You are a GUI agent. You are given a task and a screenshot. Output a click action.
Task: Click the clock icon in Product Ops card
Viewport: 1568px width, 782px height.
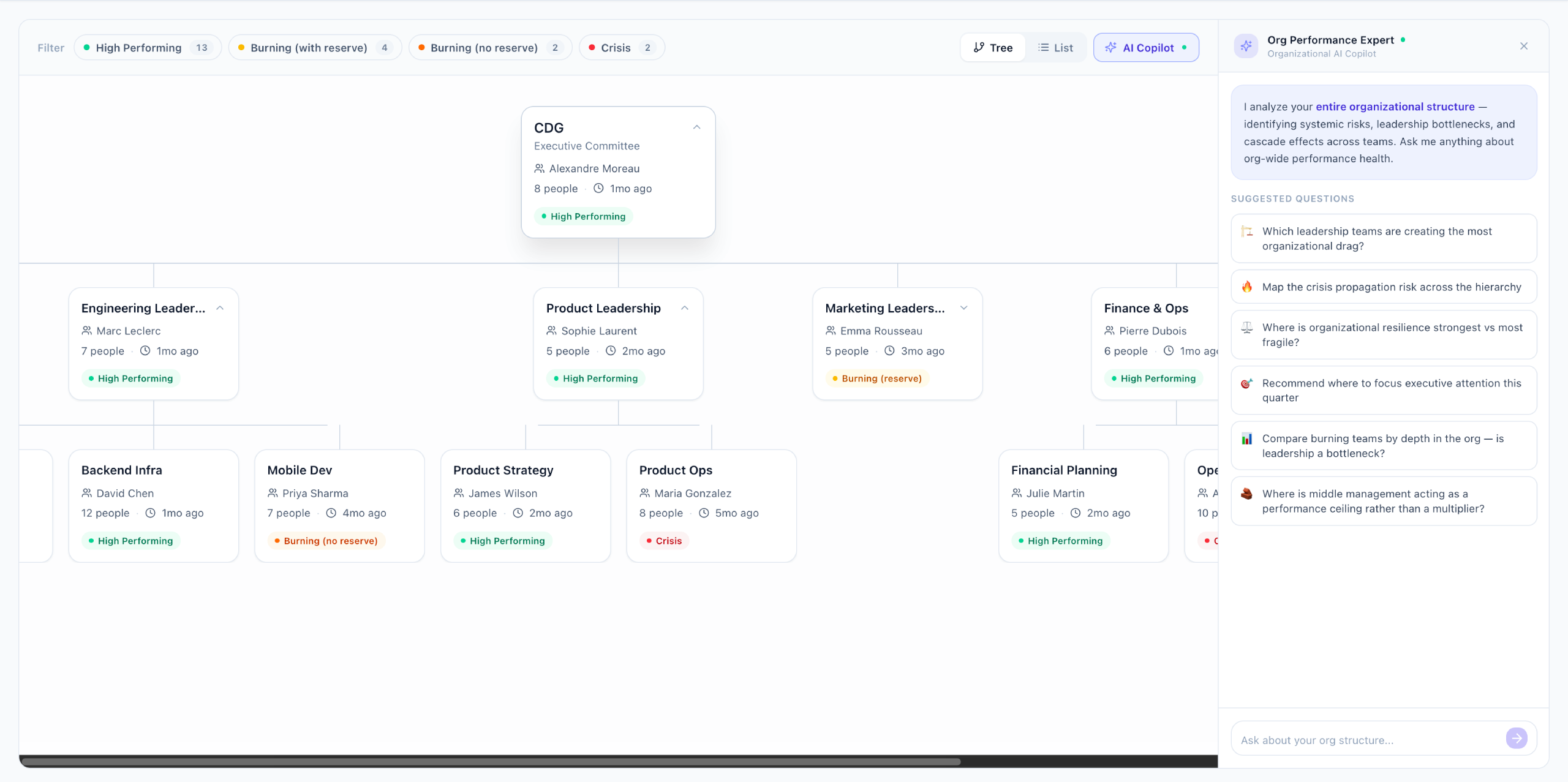(704, 513)
